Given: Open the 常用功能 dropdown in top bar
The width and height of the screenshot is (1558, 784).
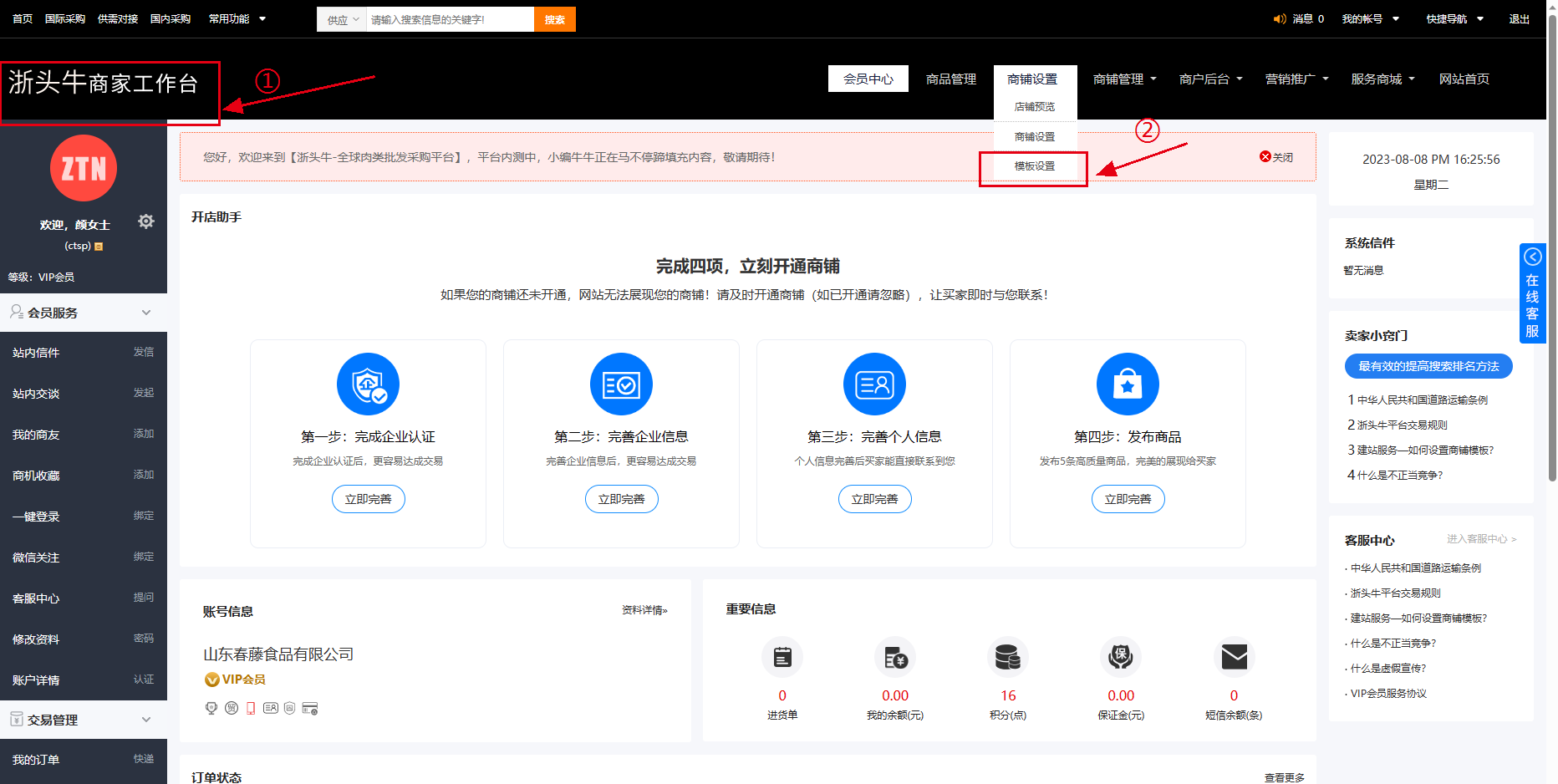Looking at the screenshot, I should 237,18.
